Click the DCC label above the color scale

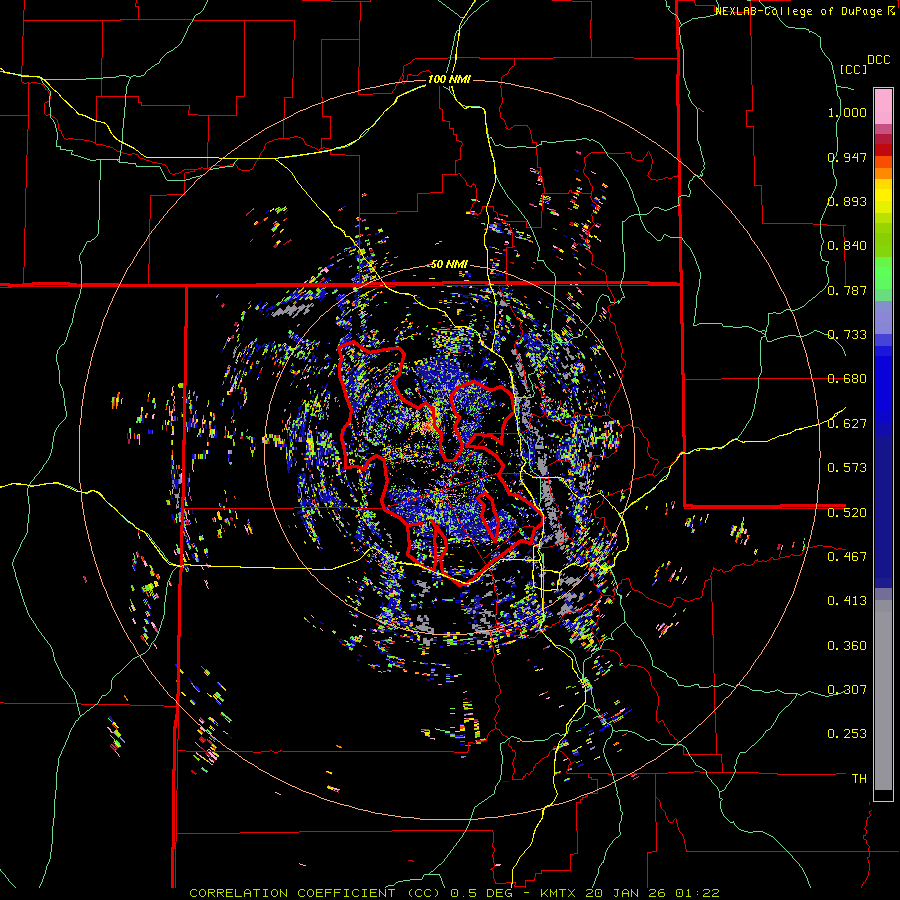(x=879, y=60)
